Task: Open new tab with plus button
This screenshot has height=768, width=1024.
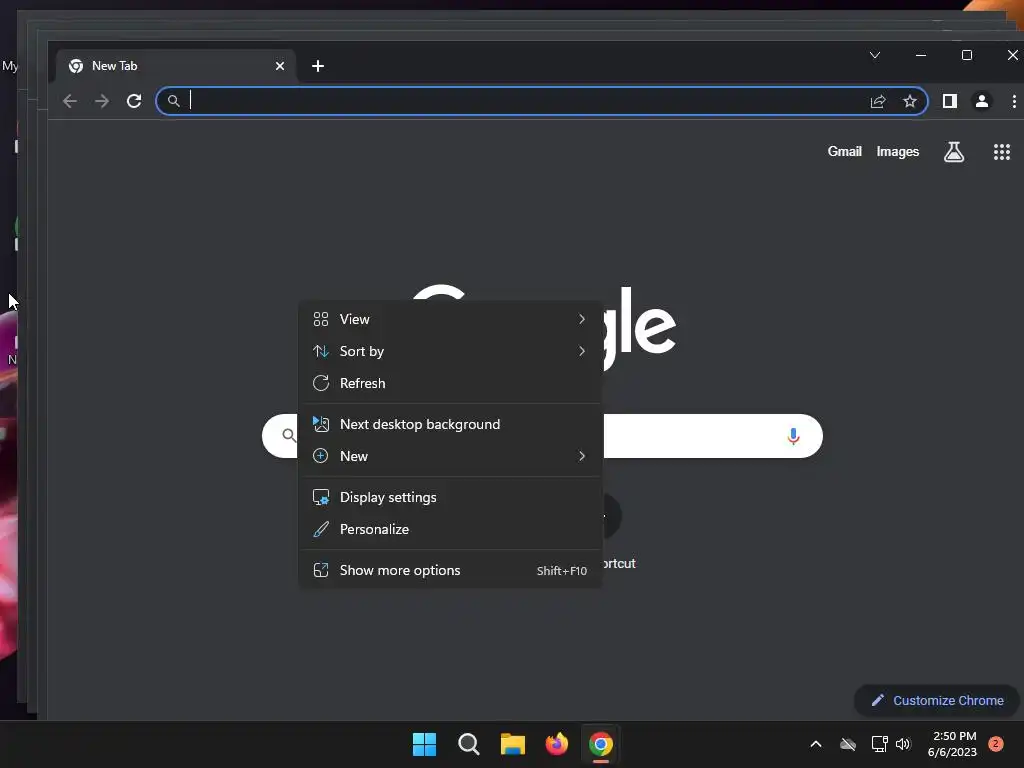Action: (318, 66)
